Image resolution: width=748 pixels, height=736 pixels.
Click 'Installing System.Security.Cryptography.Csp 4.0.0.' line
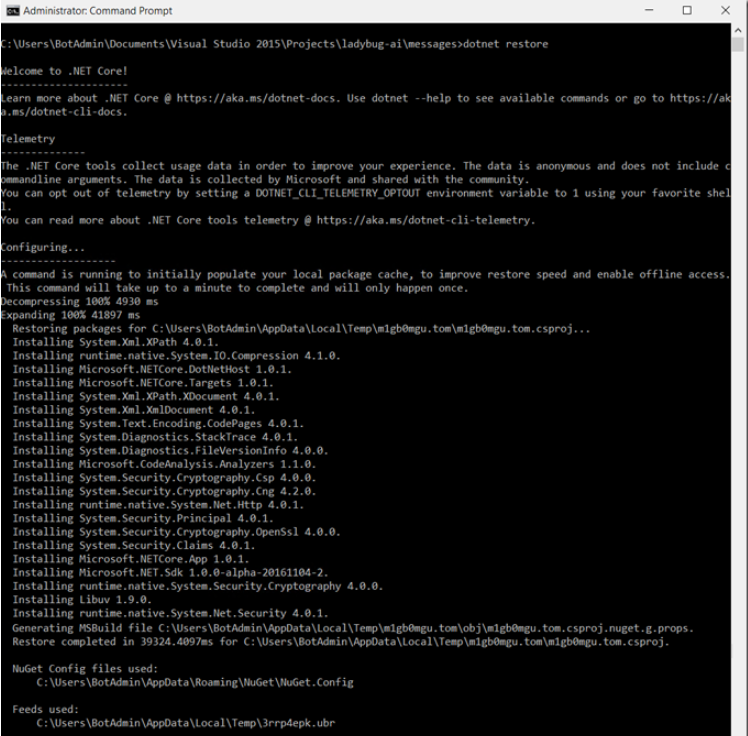click(164, 477)
